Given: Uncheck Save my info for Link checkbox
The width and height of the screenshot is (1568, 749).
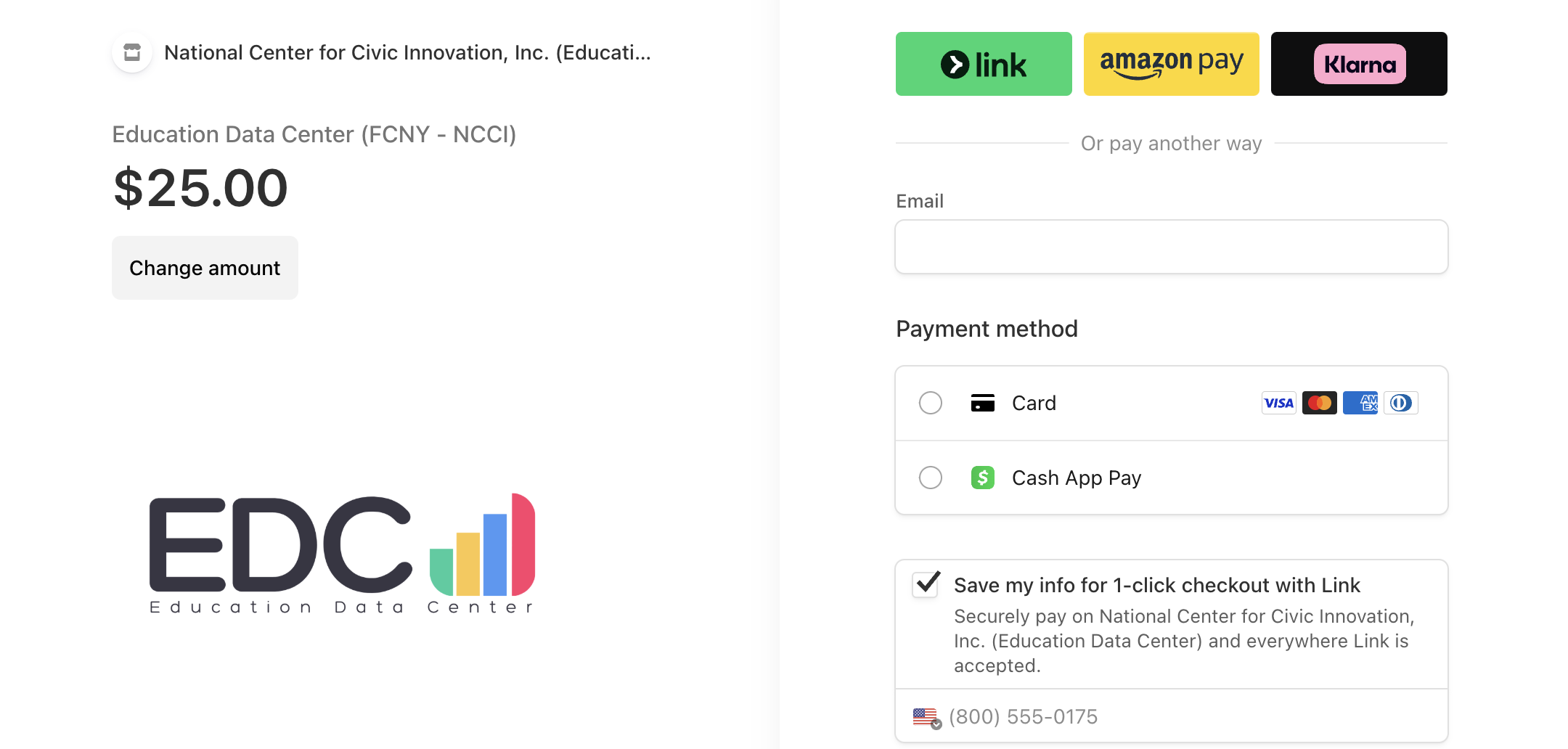Looking at the screenshot, I should (926, 584).
